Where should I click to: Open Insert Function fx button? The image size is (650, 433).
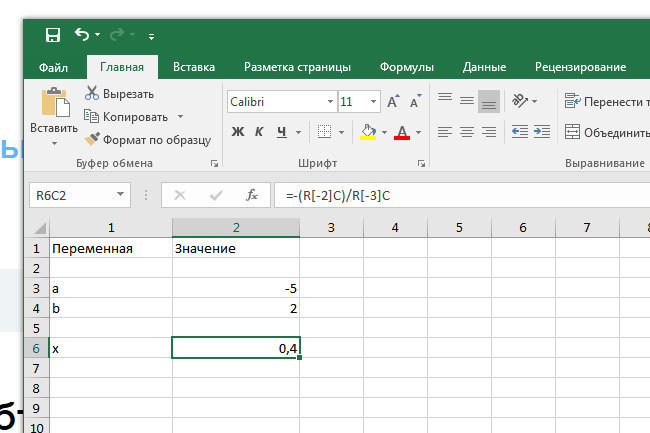[x=252, y=195]
